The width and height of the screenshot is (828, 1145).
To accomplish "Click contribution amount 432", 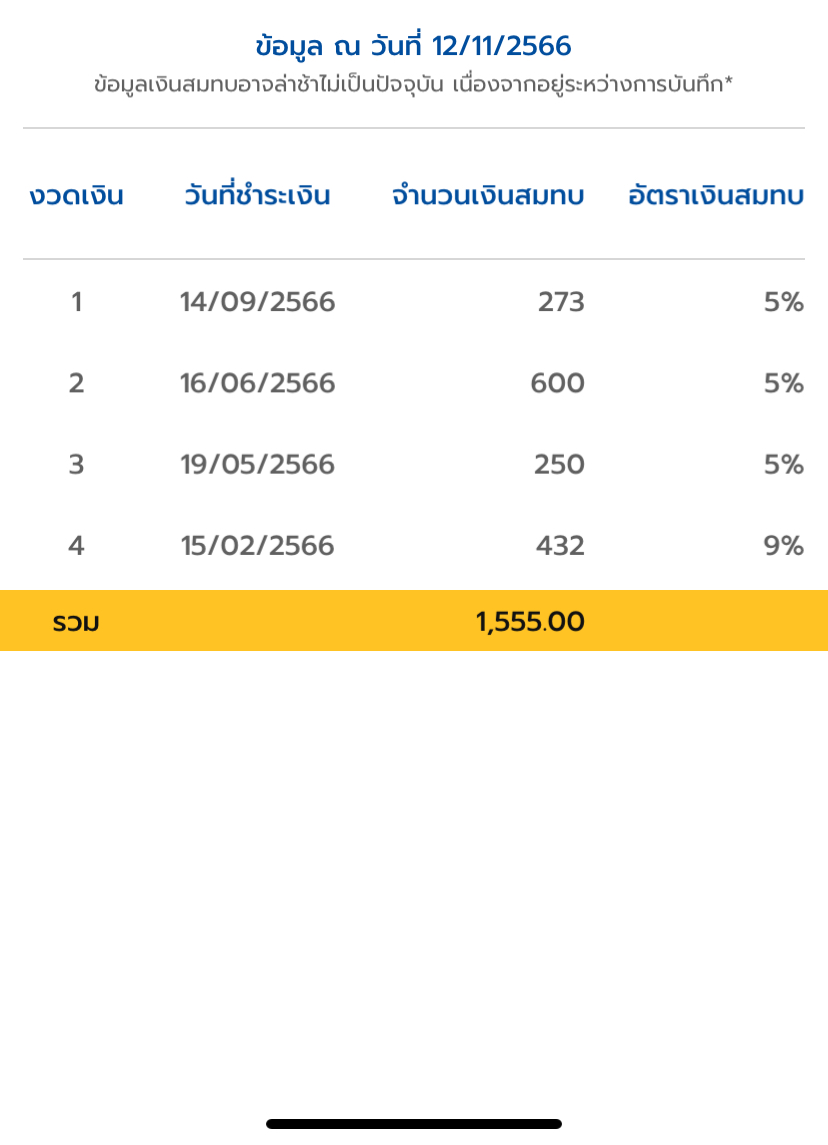I will pos(559,546).
